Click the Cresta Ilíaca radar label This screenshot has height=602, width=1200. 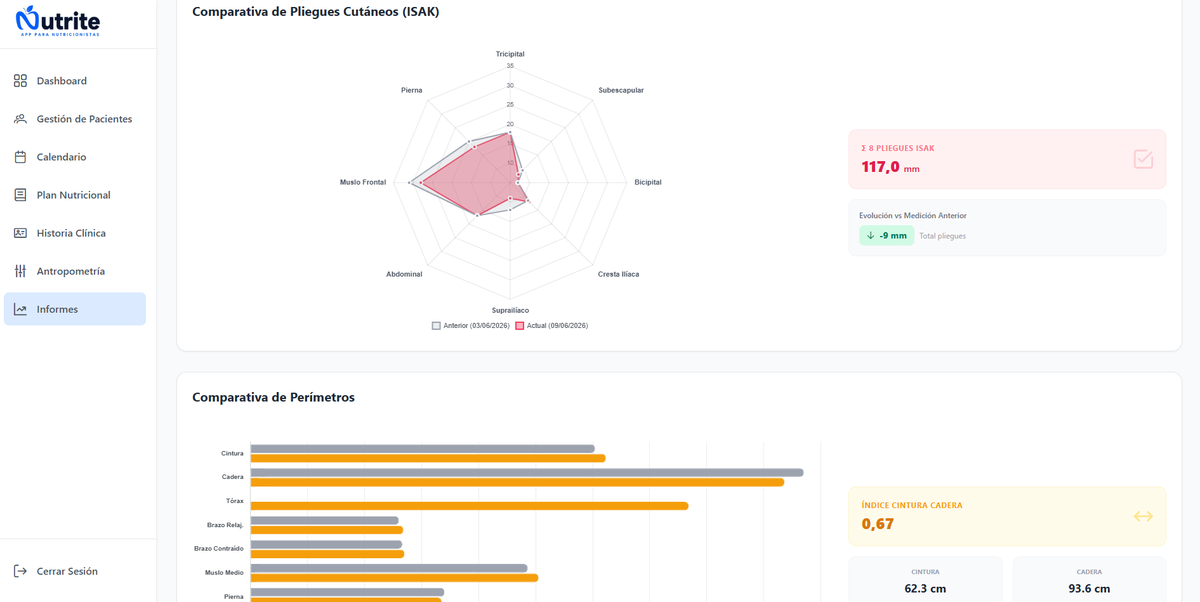click(619, 274)
